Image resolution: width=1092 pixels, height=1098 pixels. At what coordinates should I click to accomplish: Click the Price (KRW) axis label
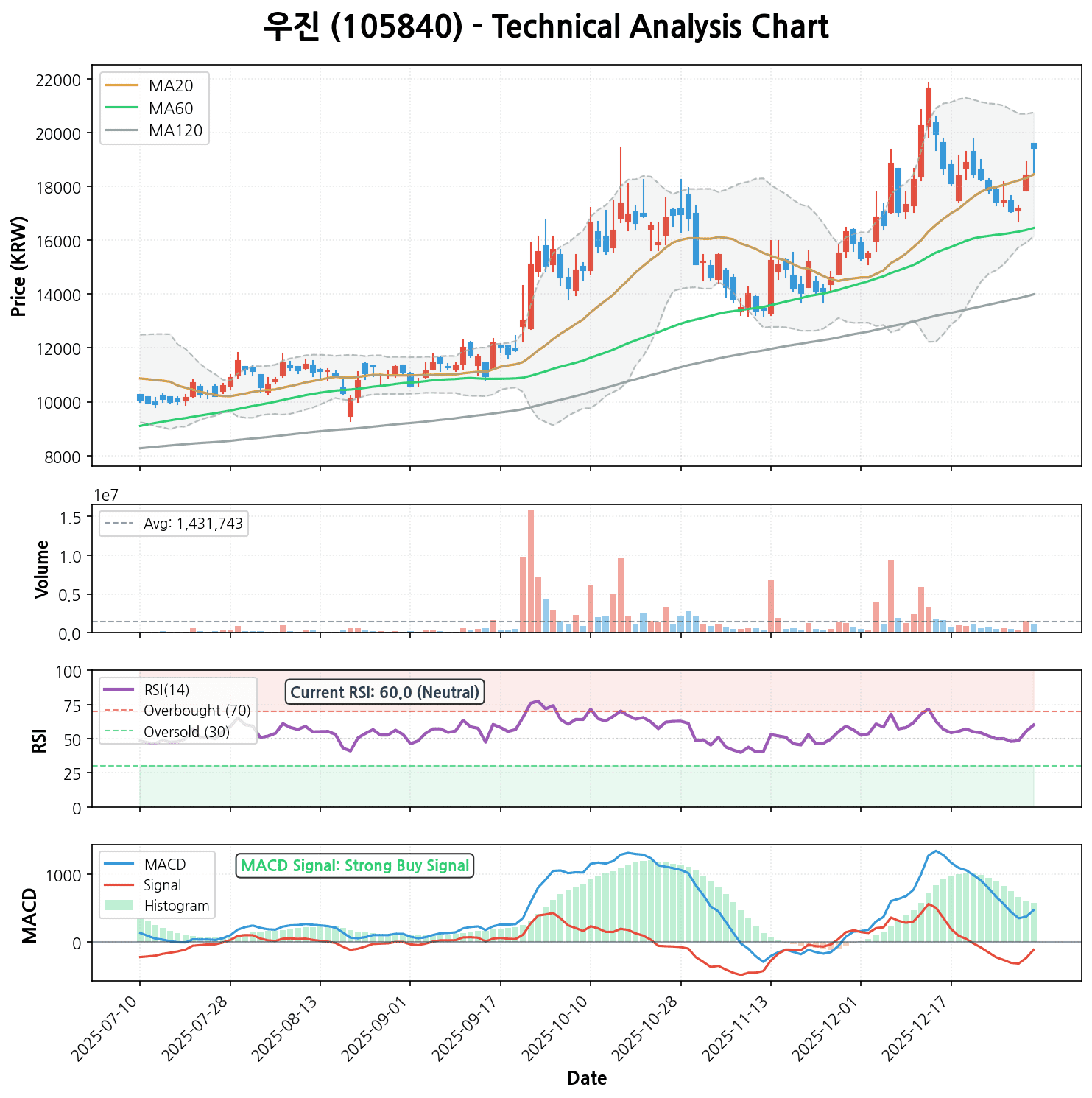click(x=20, y=266)
